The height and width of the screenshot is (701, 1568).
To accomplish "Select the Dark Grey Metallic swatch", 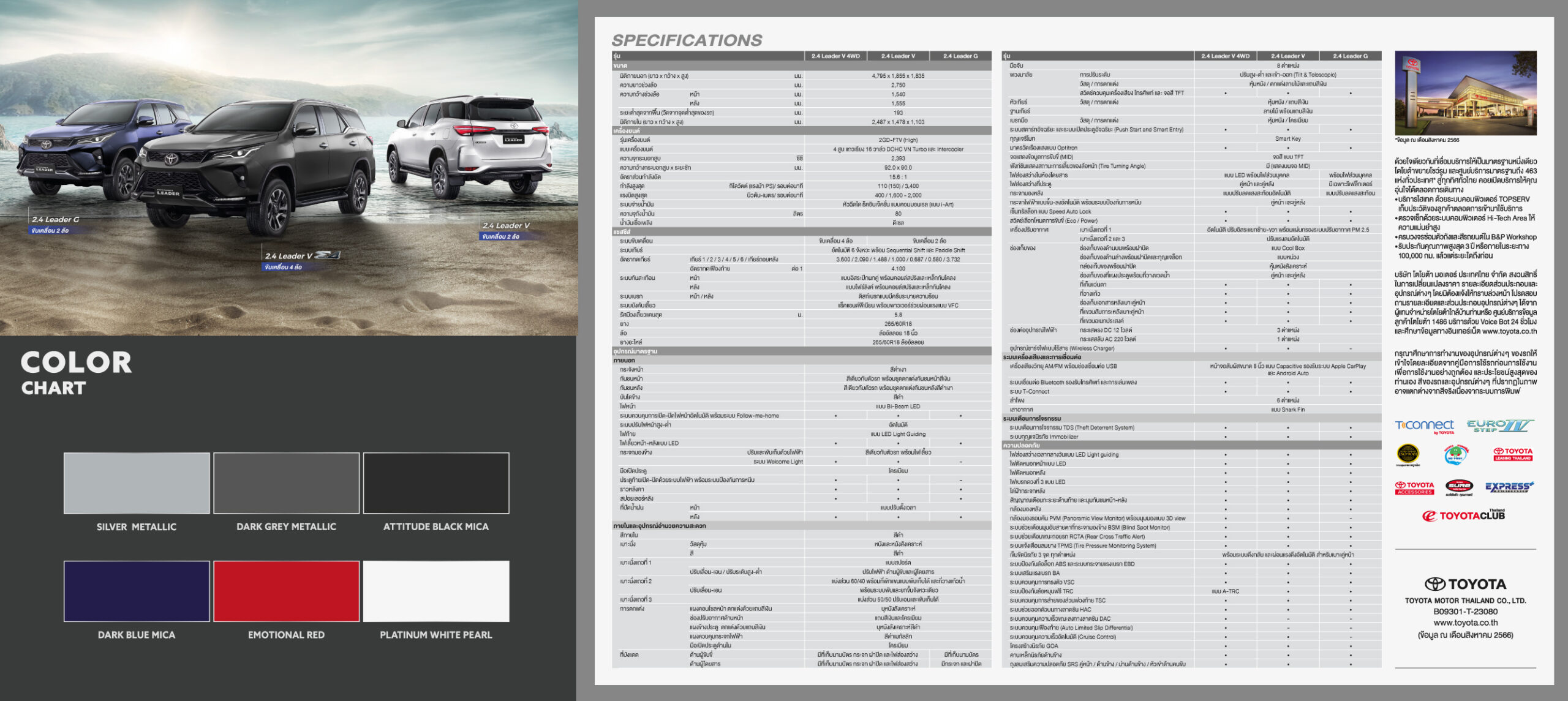I will (286, 483).
